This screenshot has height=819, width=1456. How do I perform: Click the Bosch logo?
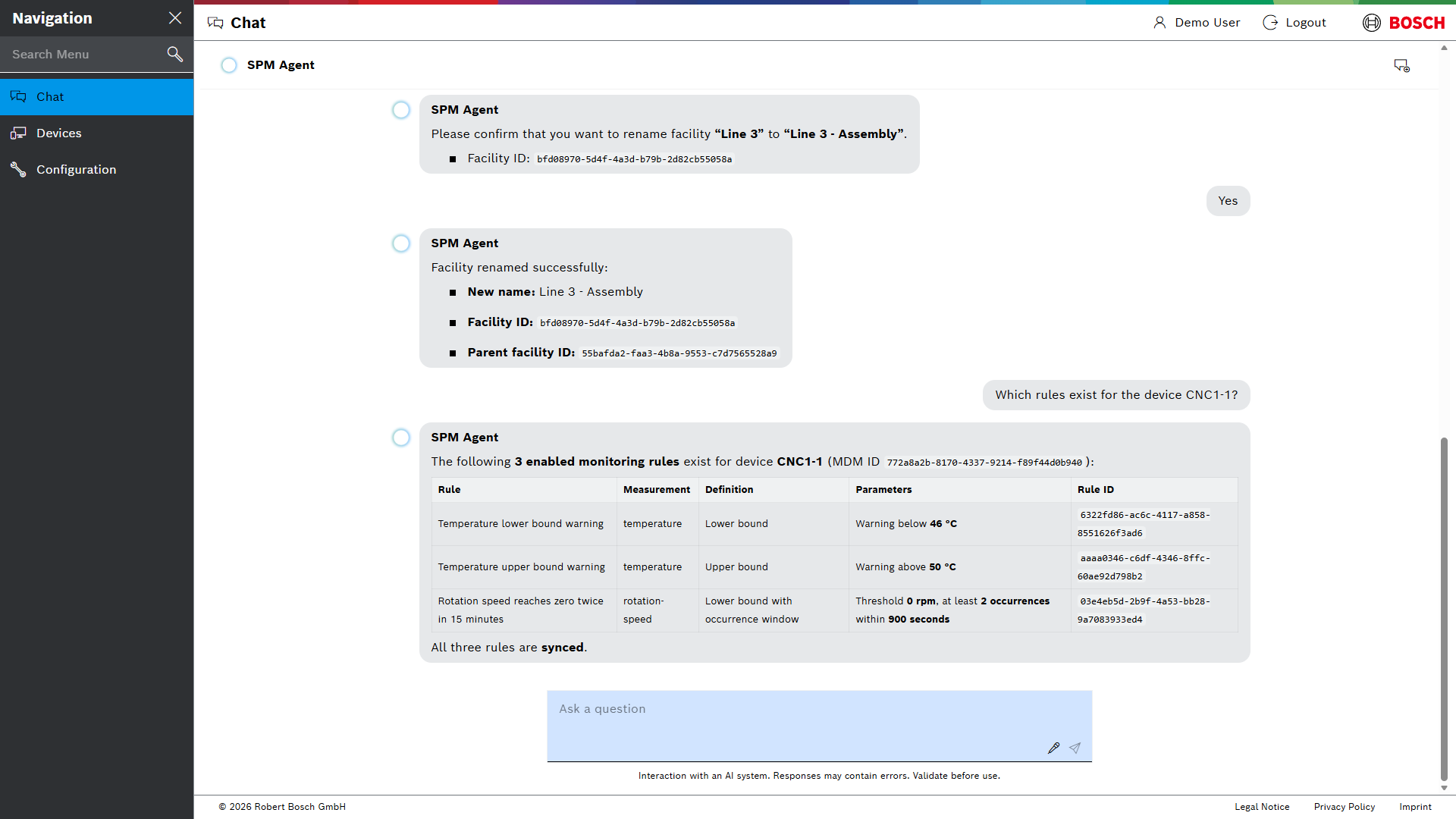coord(1404,23)
